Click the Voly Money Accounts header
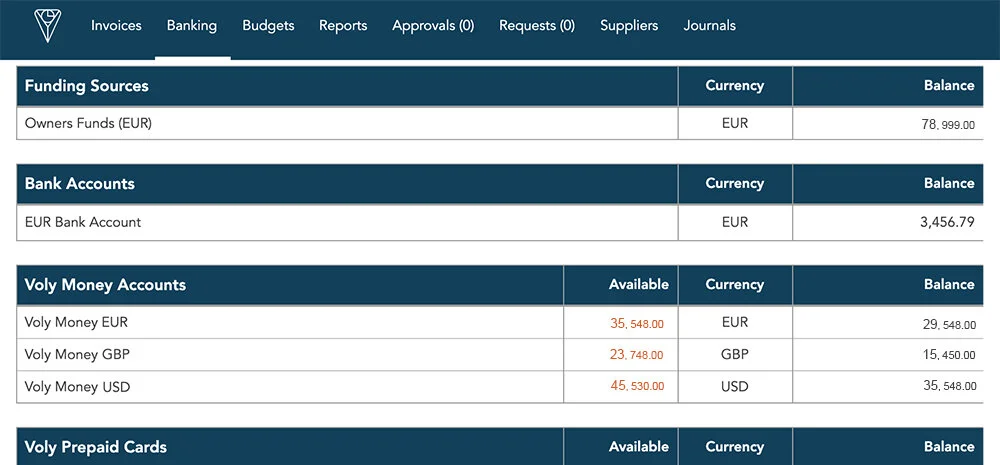This screenshot has width=1000, height=465. [105, 284]
